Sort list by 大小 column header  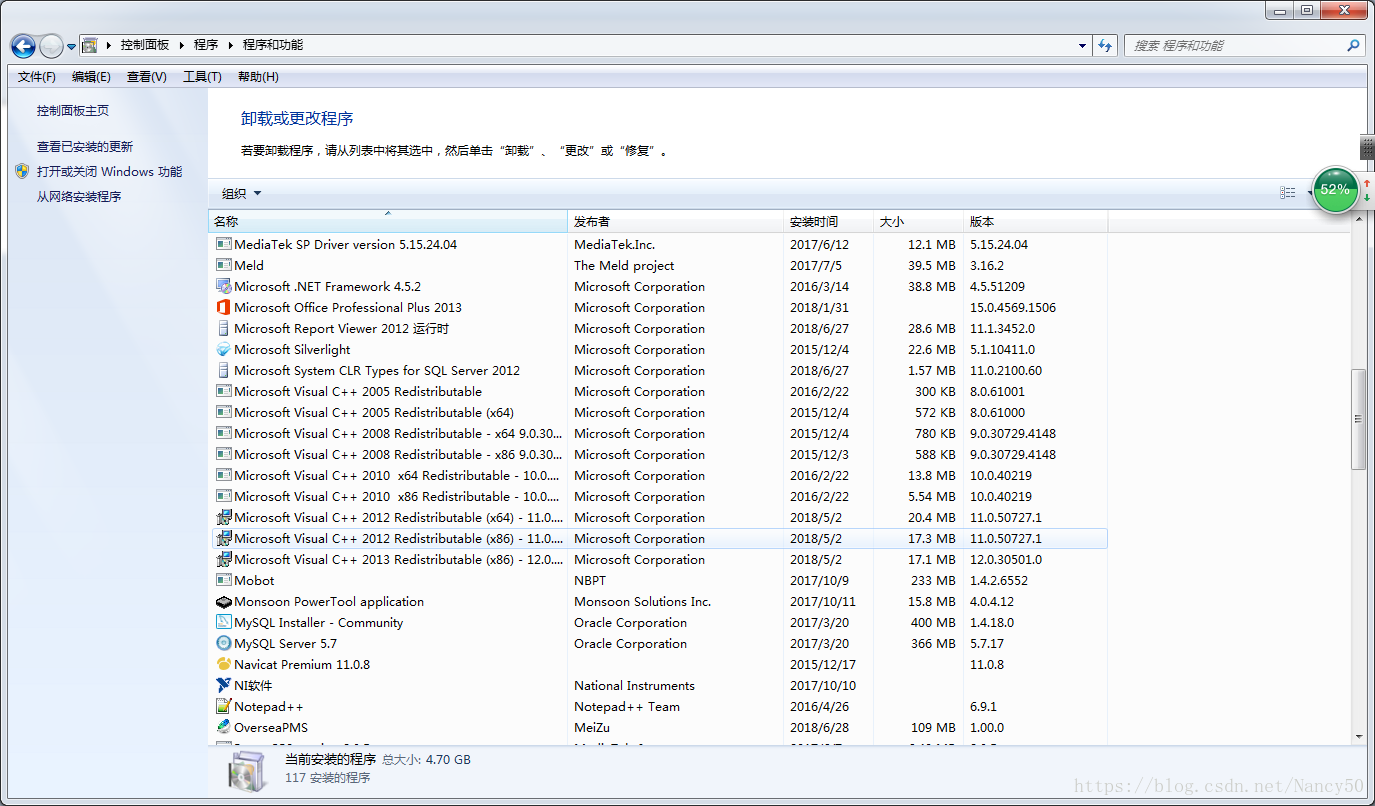coord(919,222)
